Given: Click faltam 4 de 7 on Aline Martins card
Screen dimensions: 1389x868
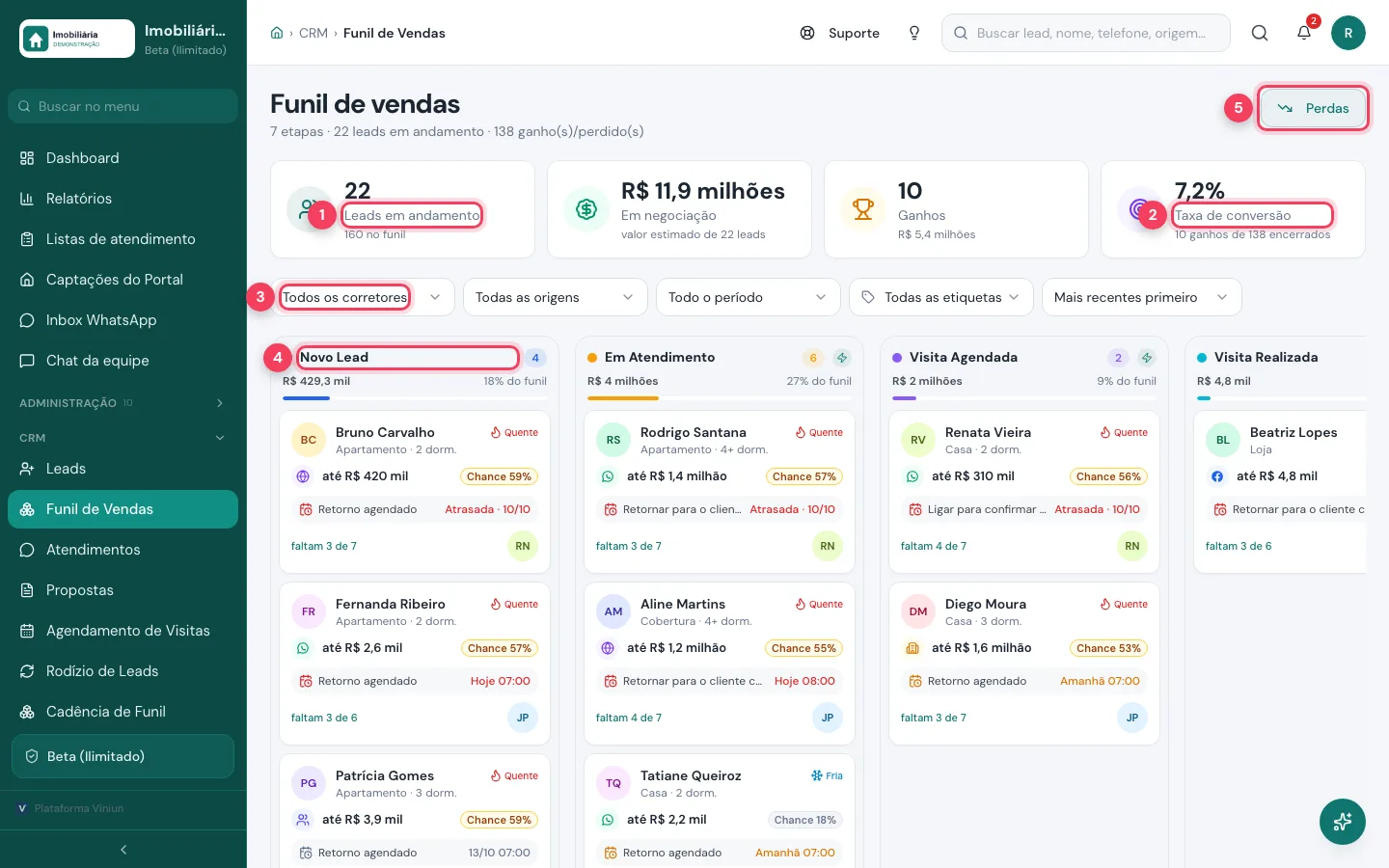Looking at the screenshot, I should pyautogui.click(x=629, y=718).
